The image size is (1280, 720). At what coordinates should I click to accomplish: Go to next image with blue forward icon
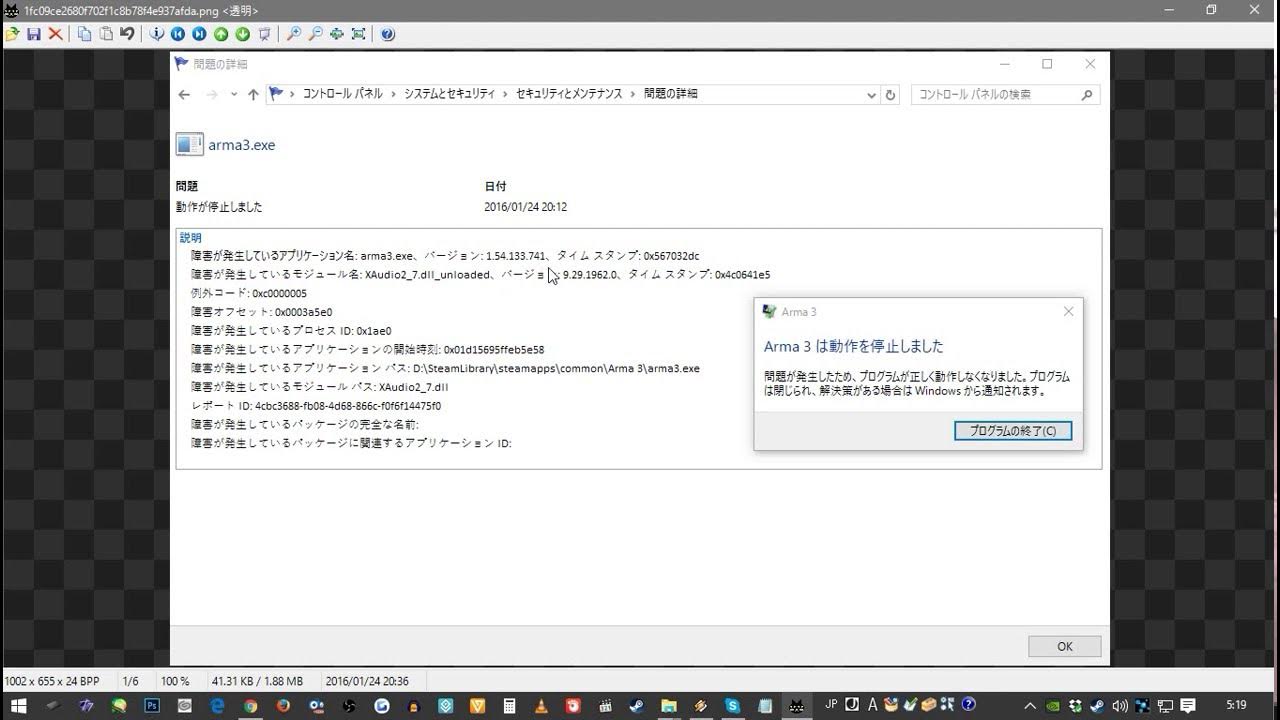[x=199, y=34]
